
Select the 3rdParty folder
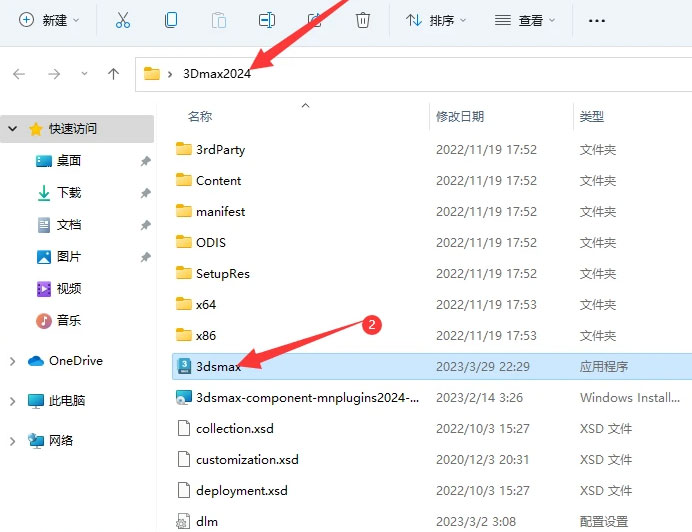(220, 150)
